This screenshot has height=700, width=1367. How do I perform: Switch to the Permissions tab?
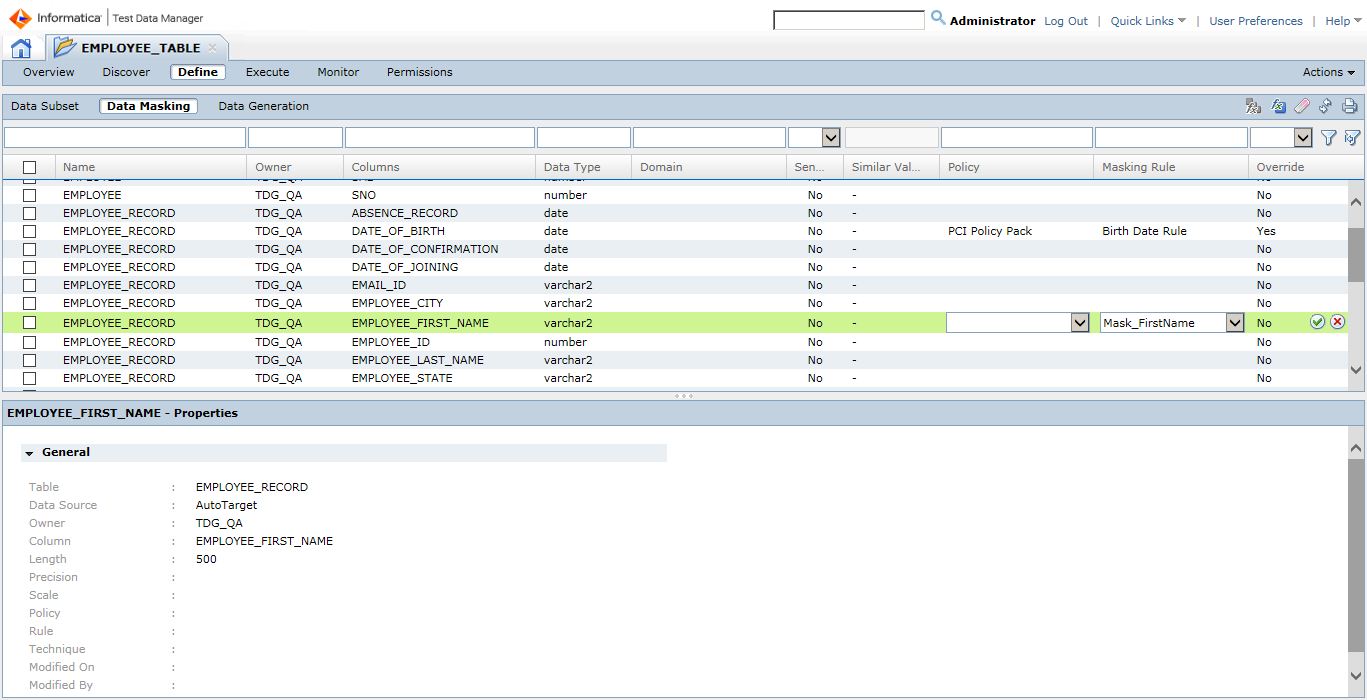click(420, 72)
